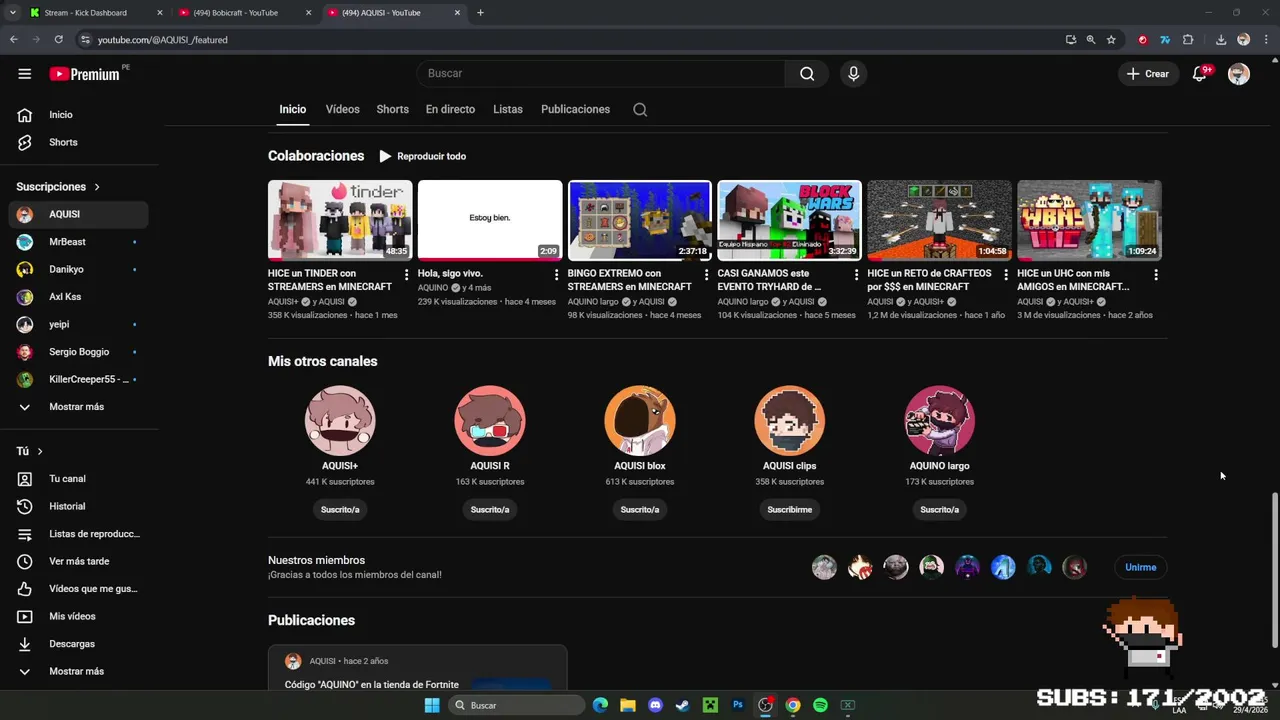Screen dimensions: 1280x720
Task: Open browser downloads icon
Action: coord(1221,40)
